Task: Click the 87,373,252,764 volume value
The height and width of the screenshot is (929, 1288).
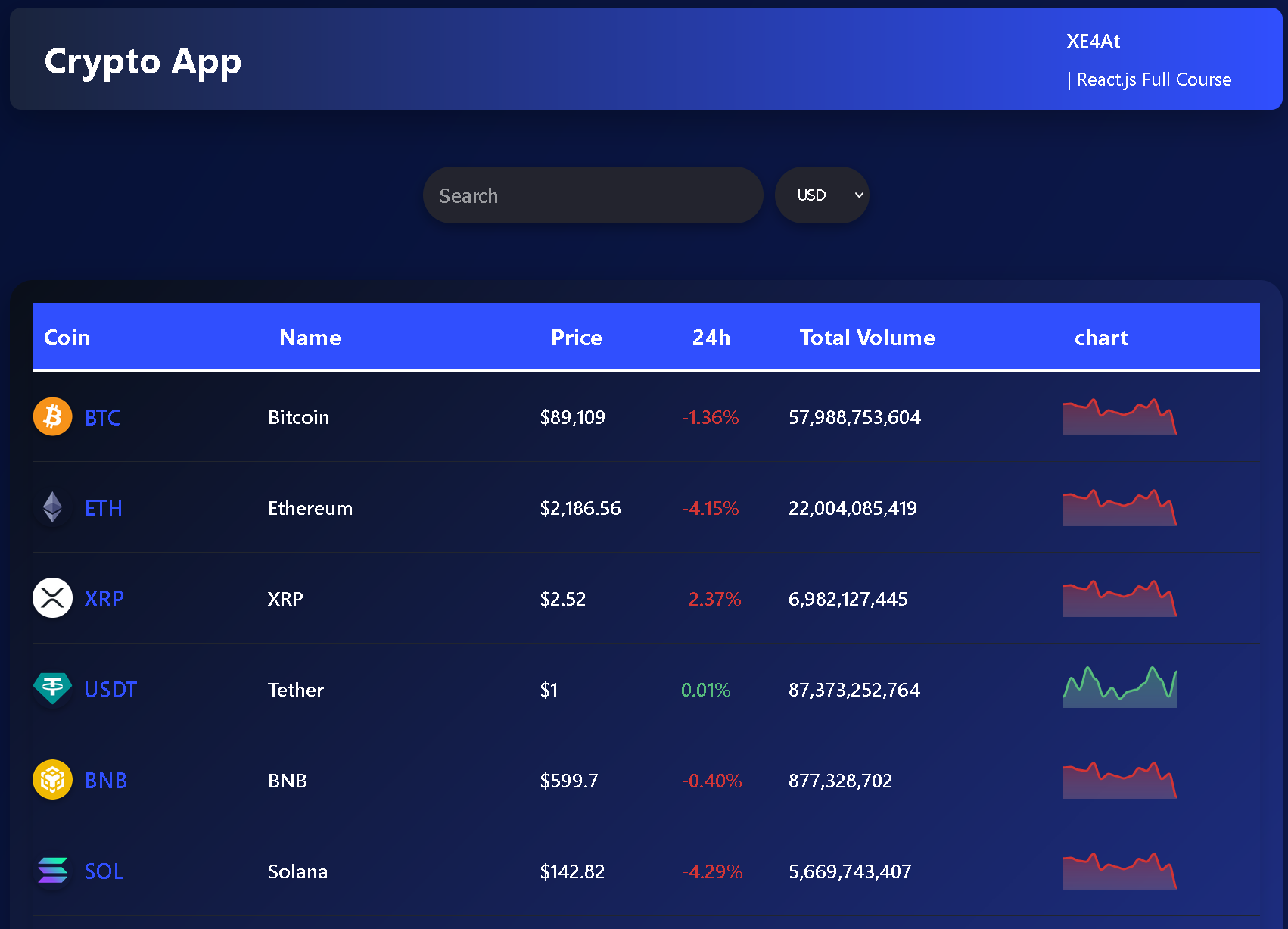Action: click(854, 690)
